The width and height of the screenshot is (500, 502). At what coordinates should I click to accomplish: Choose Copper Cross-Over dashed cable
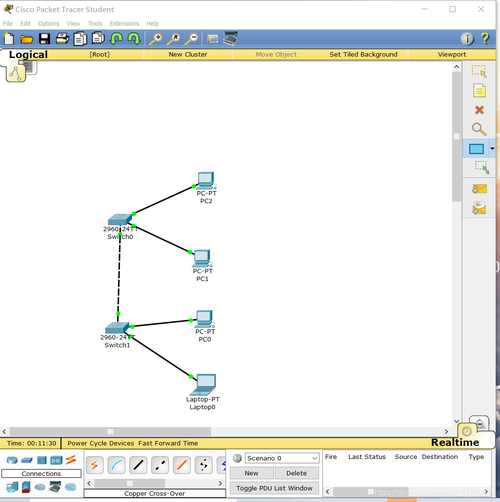pos(160,465)
